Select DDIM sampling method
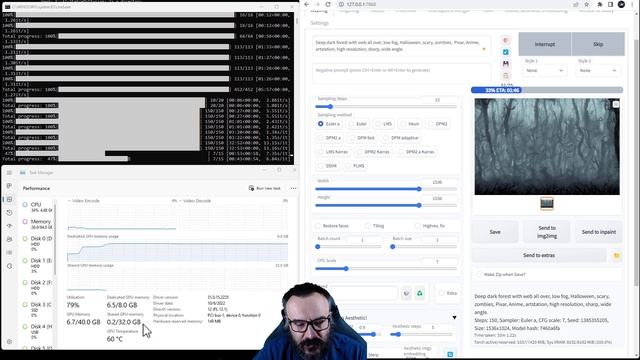 (327, 166)
